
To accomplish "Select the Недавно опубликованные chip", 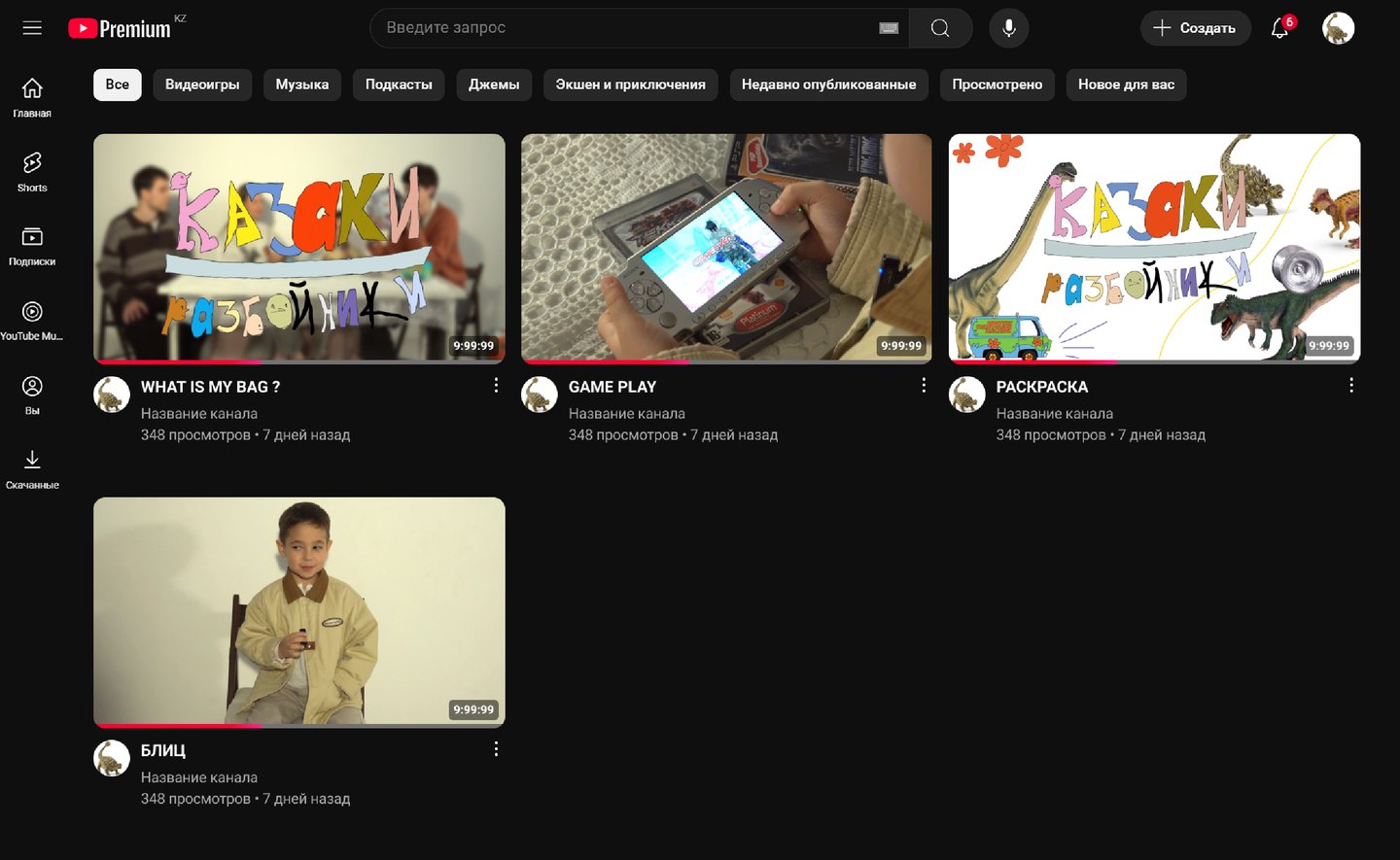I will point(829,85).
